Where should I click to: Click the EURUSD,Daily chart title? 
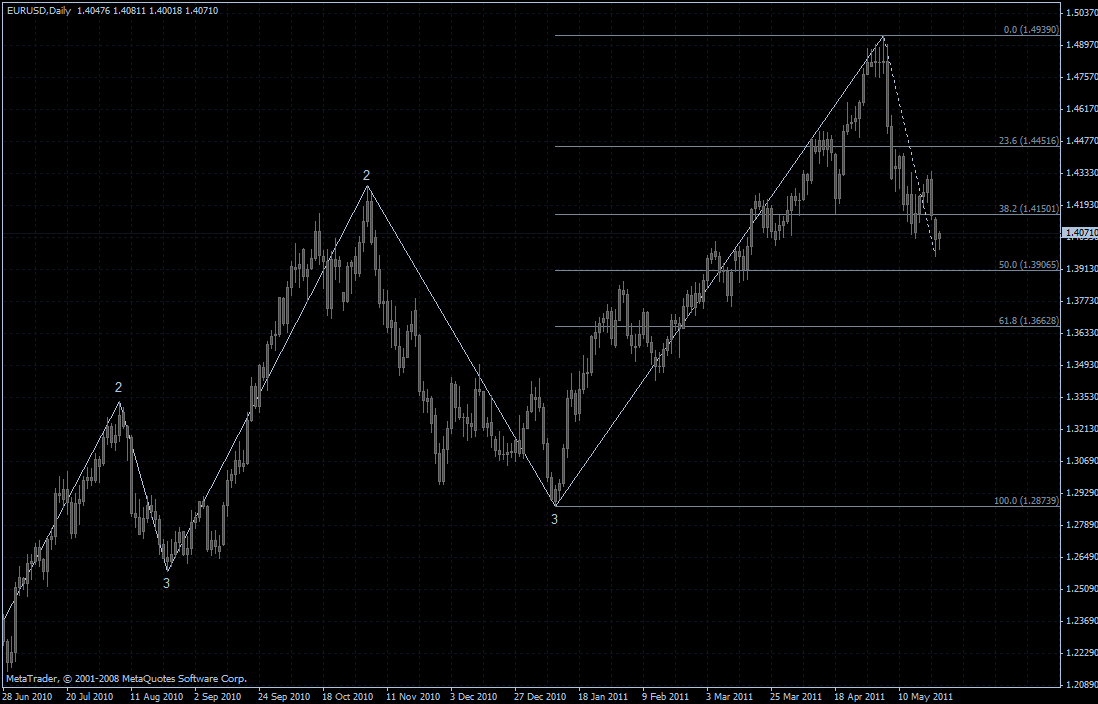pyautogui.click(x=38, y=11)
